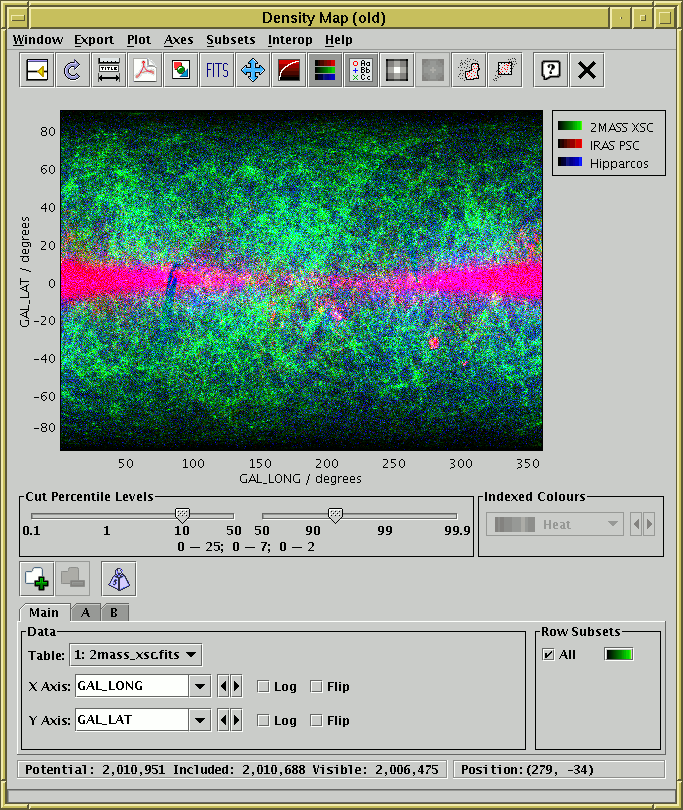This screenshot has width=683, height=810.
Task: Click the replot (refresh) toolbar icon
Action: point(72,70)
